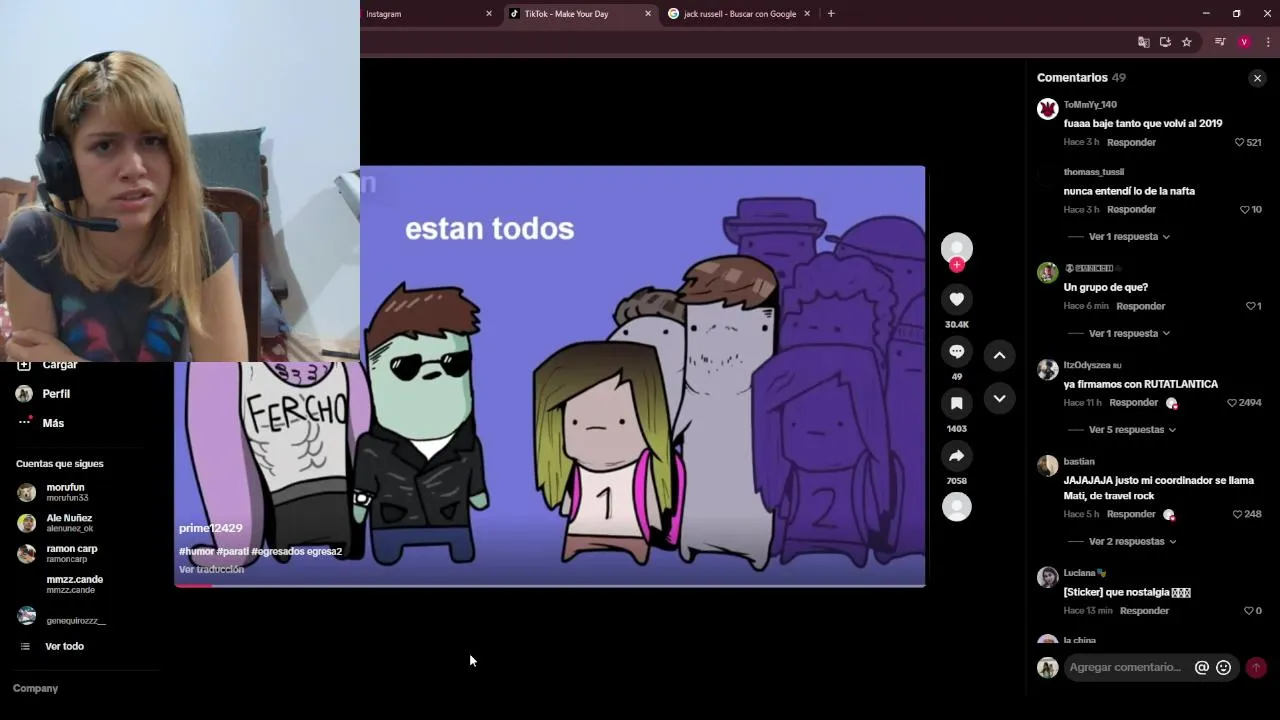Image resolution: width=1280 pixels, height=720 pixels.
Task: Post comment with red send arrow
Action: tap(1256, 667)
